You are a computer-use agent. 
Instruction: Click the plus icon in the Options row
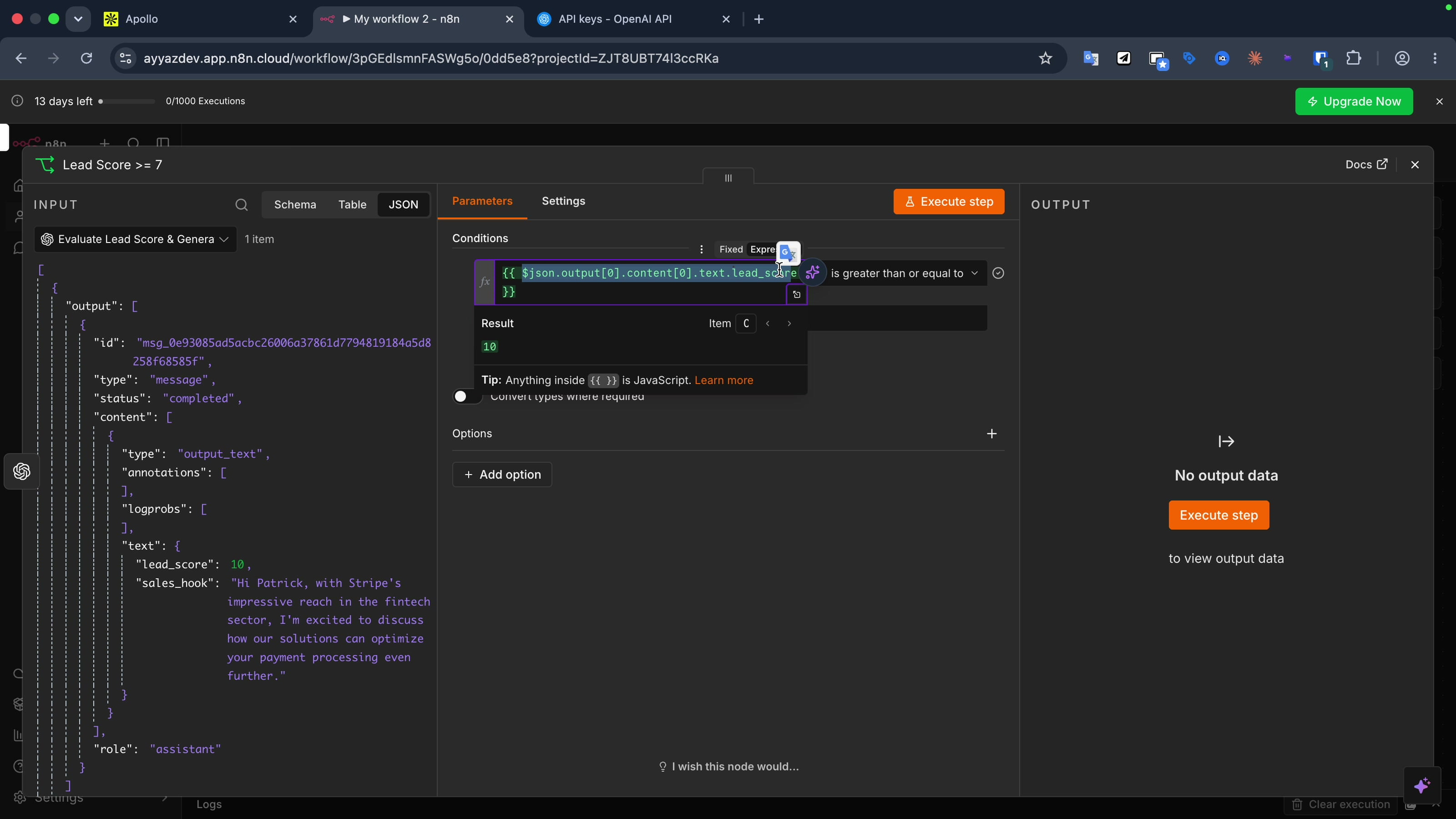coord(991,434)
